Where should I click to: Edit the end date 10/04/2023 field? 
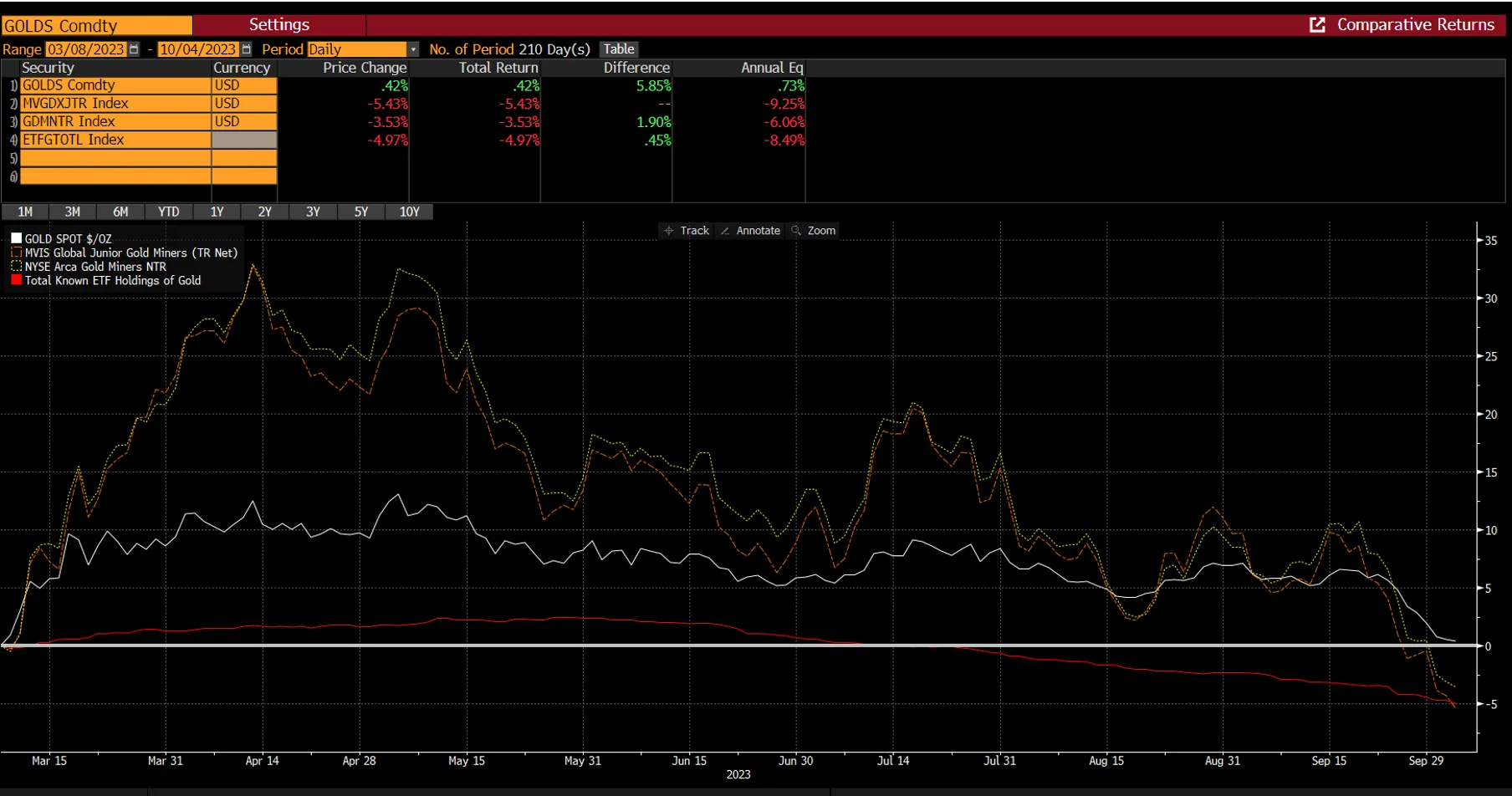pos(197,49)
